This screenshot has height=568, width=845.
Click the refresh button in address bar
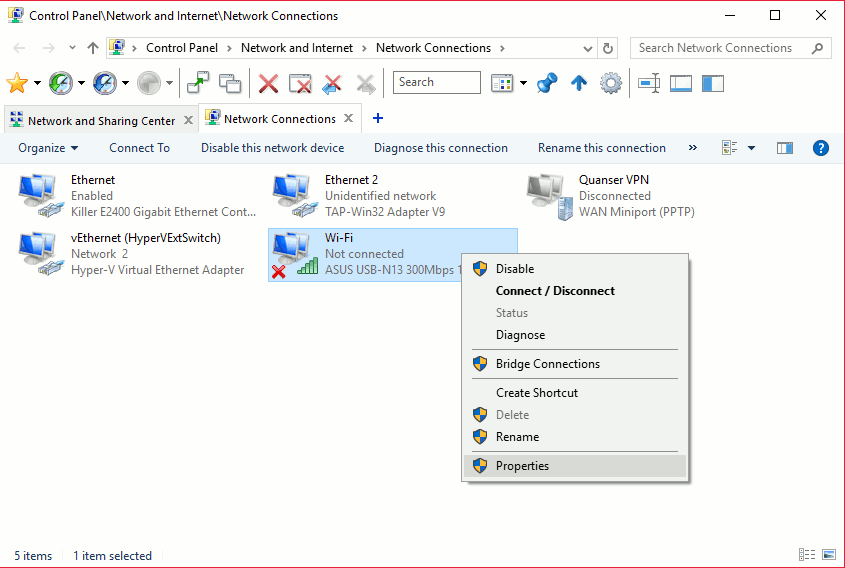(x=608, y=48)
